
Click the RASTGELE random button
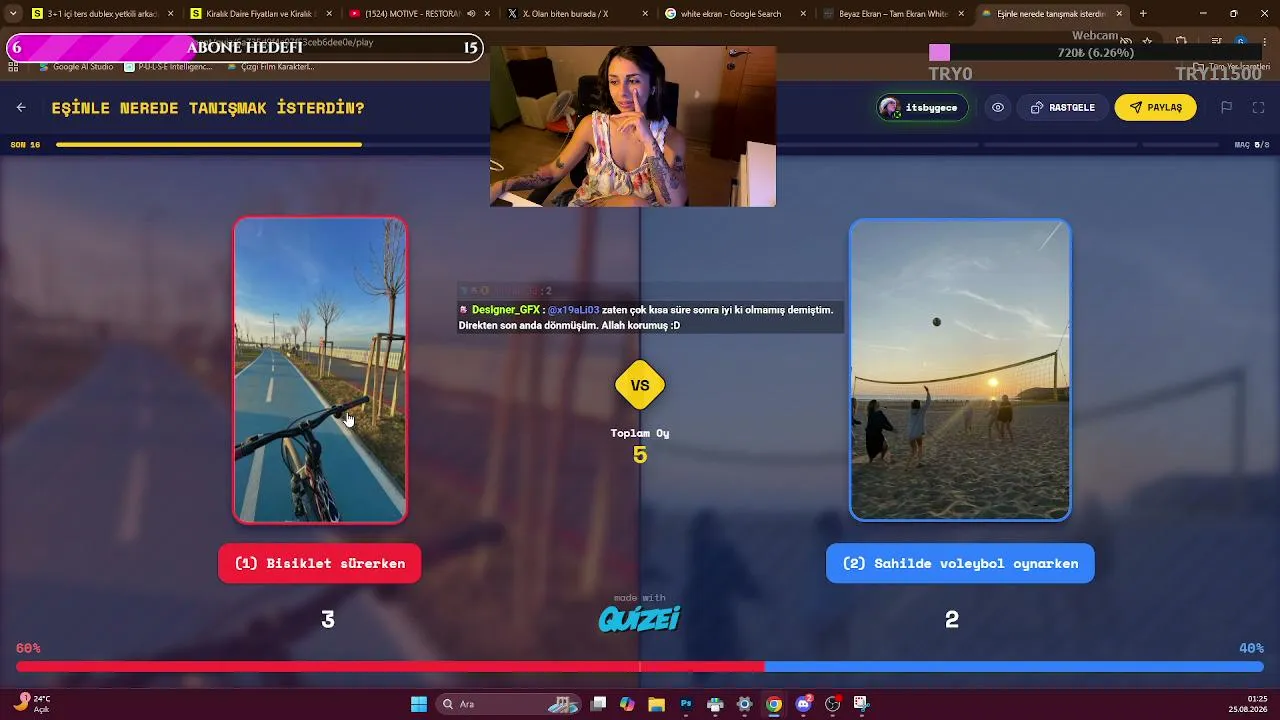[x=1063, y=108]
